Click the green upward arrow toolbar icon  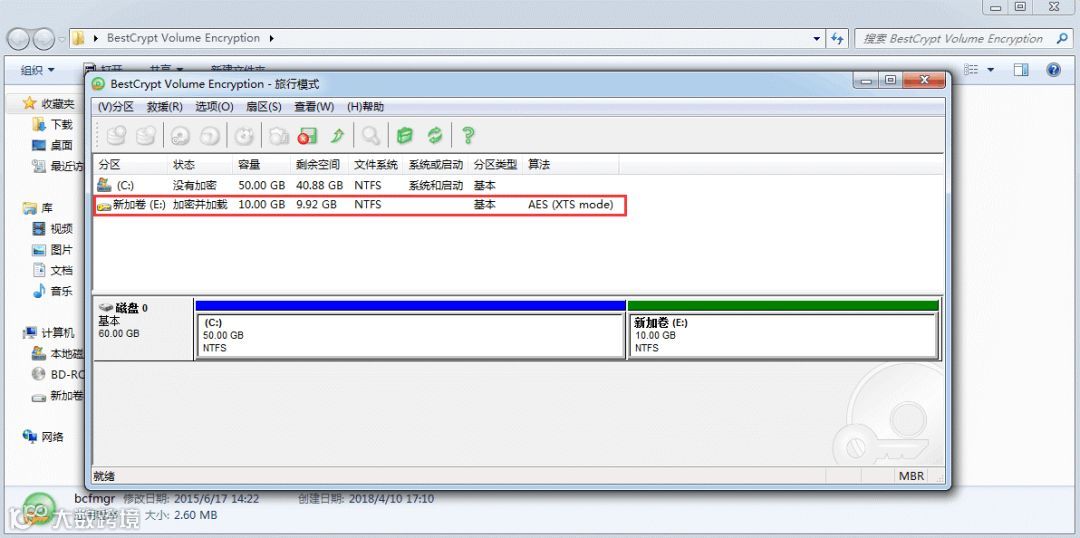coord(337,136)
